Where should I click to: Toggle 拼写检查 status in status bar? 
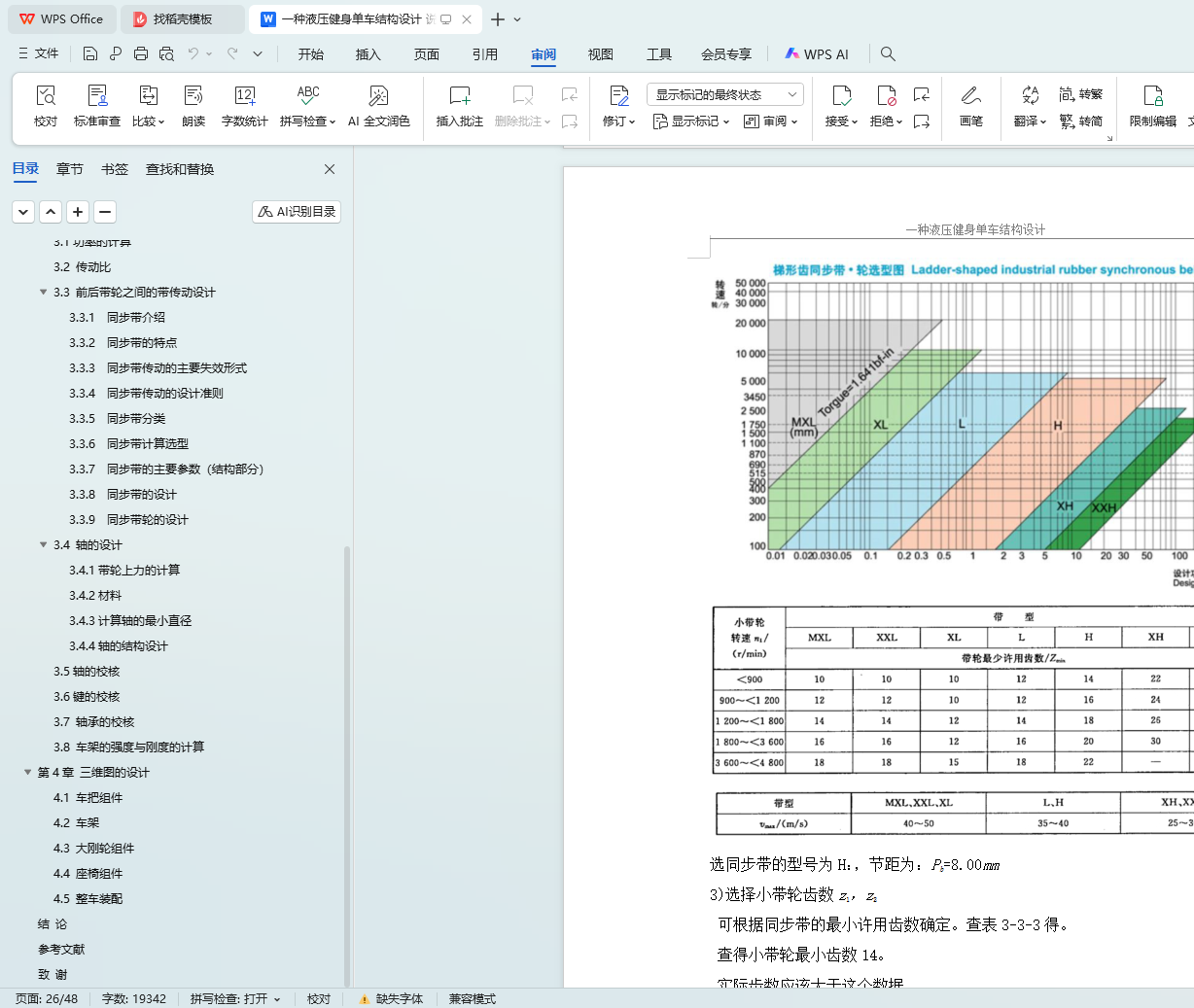pos(234,998)
